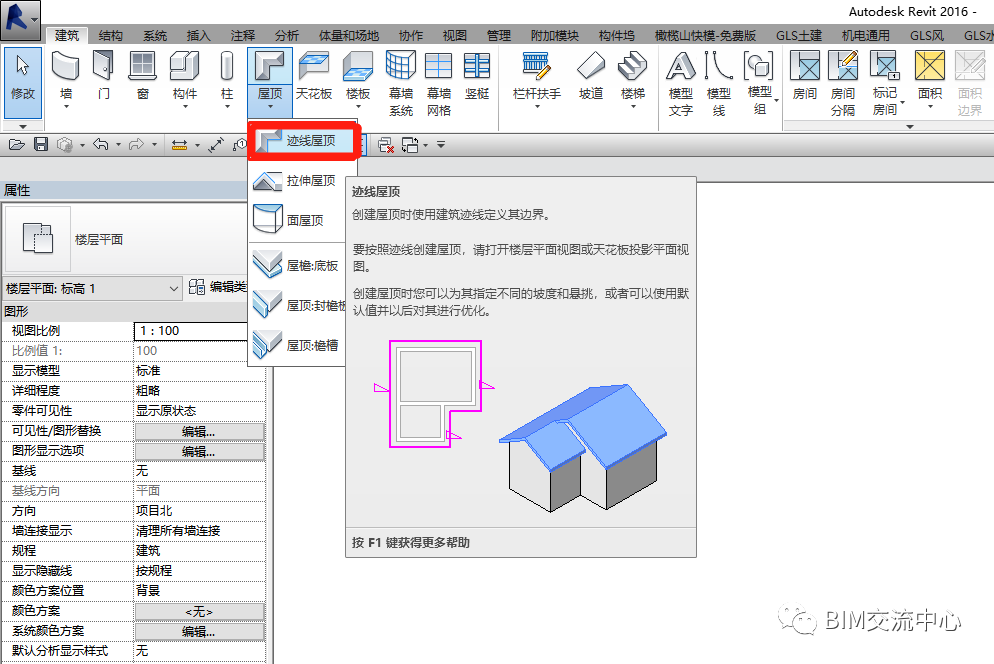Image resolution: width=994 pixels, height=664 pixels.
Task: Click the Undo arrow icon
Action: [101, 145]
